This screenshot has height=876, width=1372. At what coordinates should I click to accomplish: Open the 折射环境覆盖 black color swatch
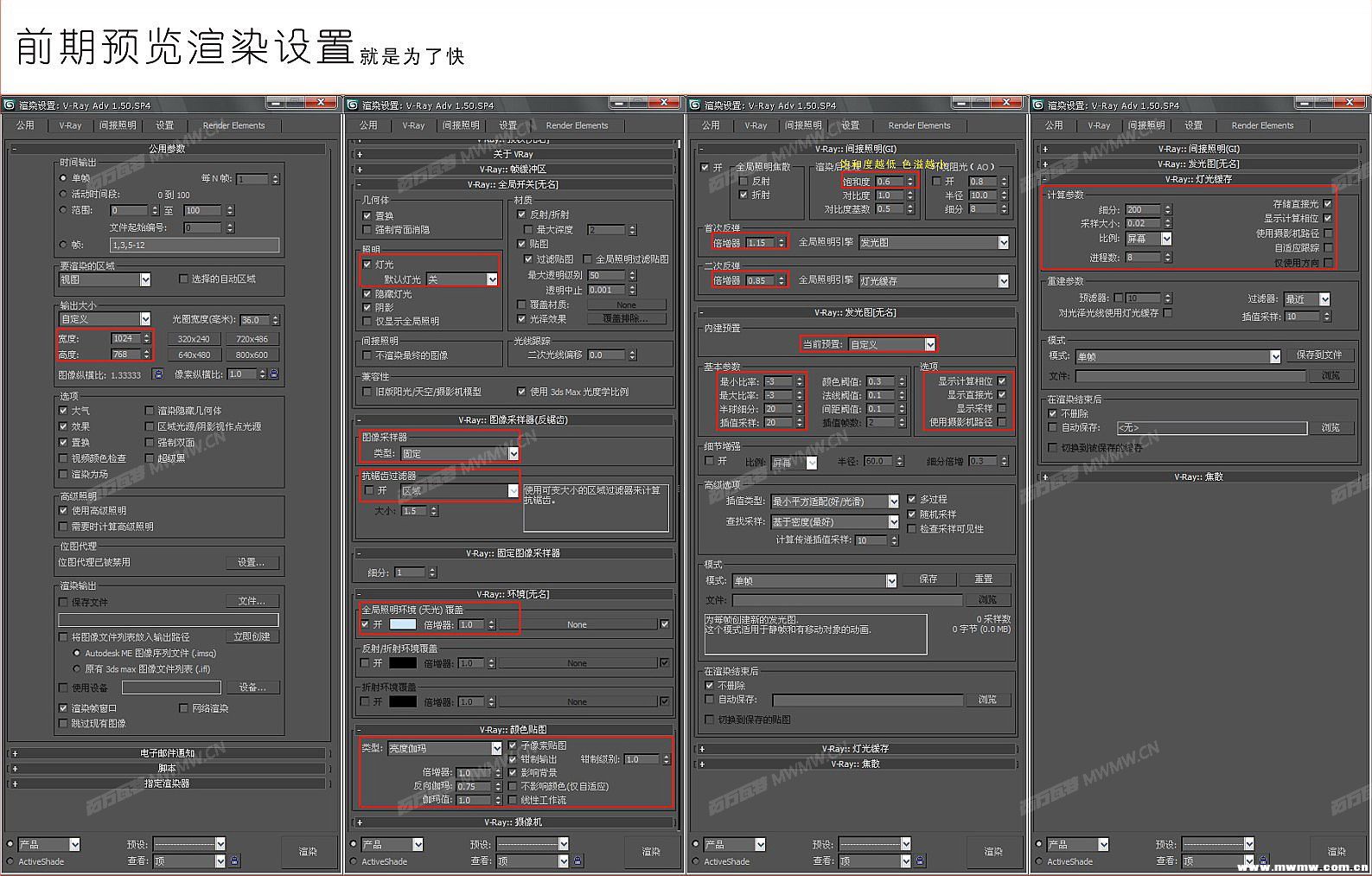[x=403, y=701]
